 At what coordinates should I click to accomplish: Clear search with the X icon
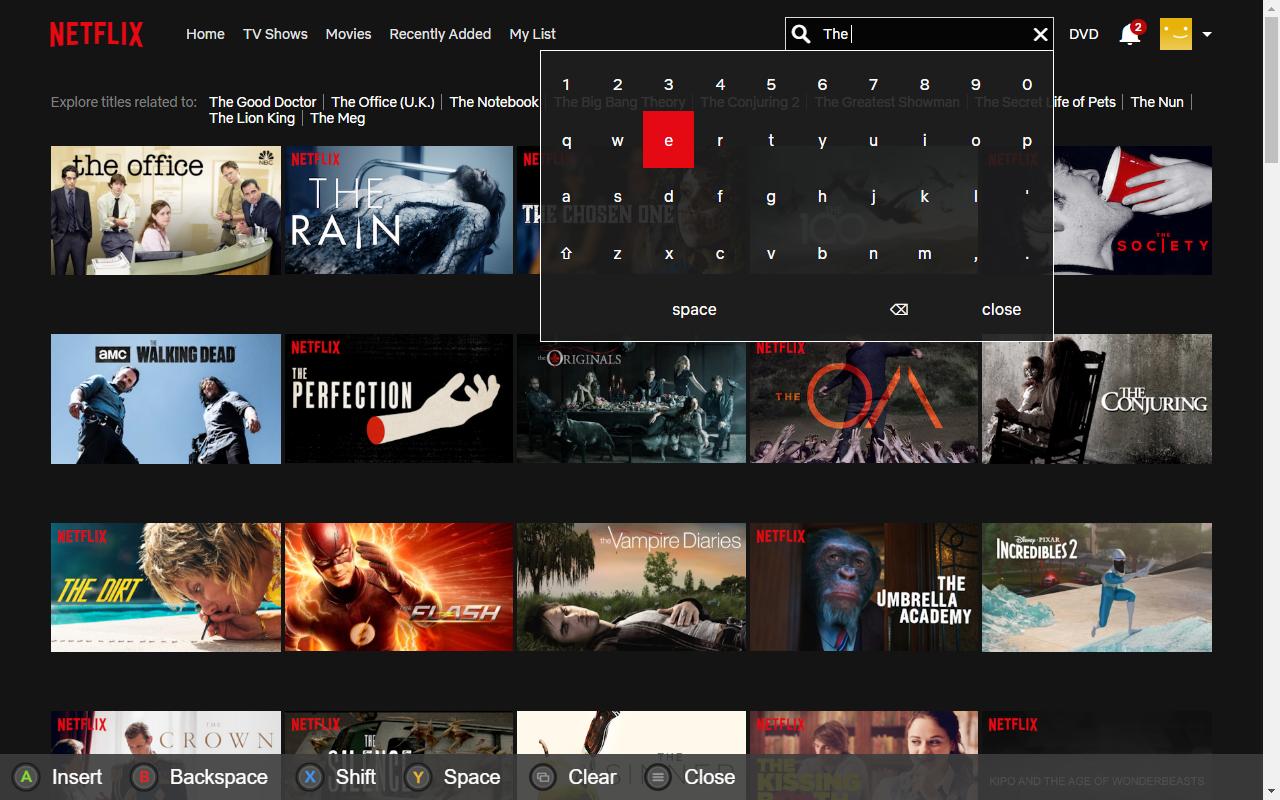click(1040, 34)
